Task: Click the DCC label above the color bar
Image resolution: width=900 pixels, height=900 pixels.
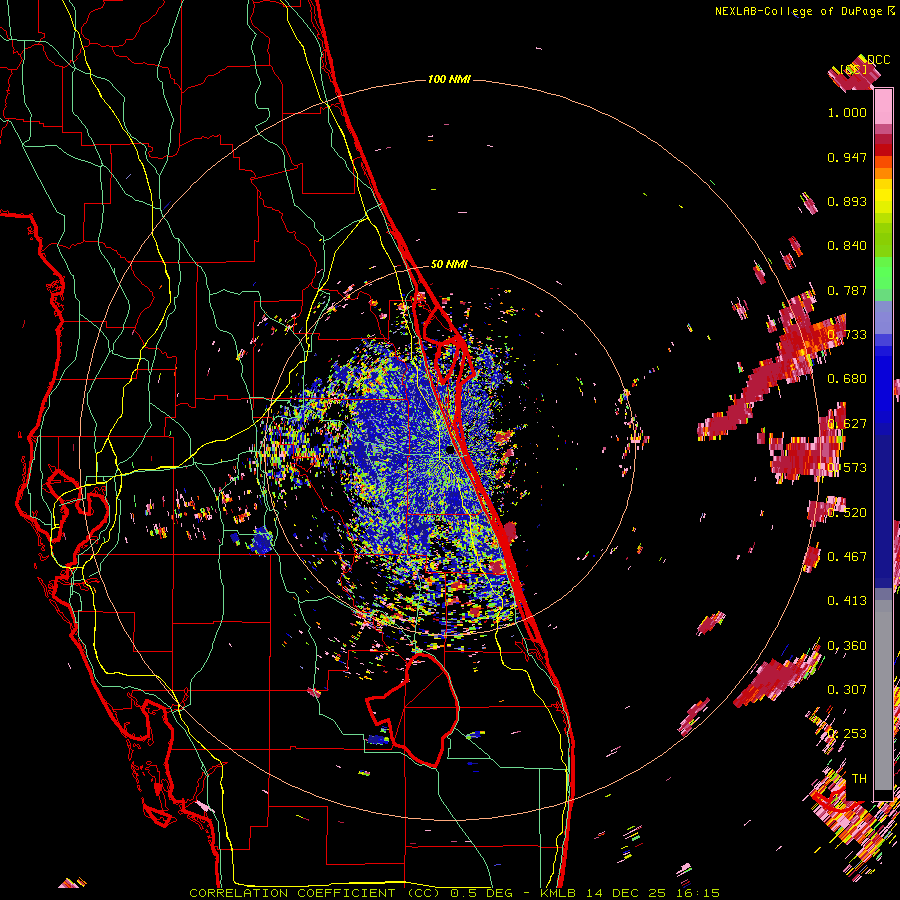Action: pos(878,60)
